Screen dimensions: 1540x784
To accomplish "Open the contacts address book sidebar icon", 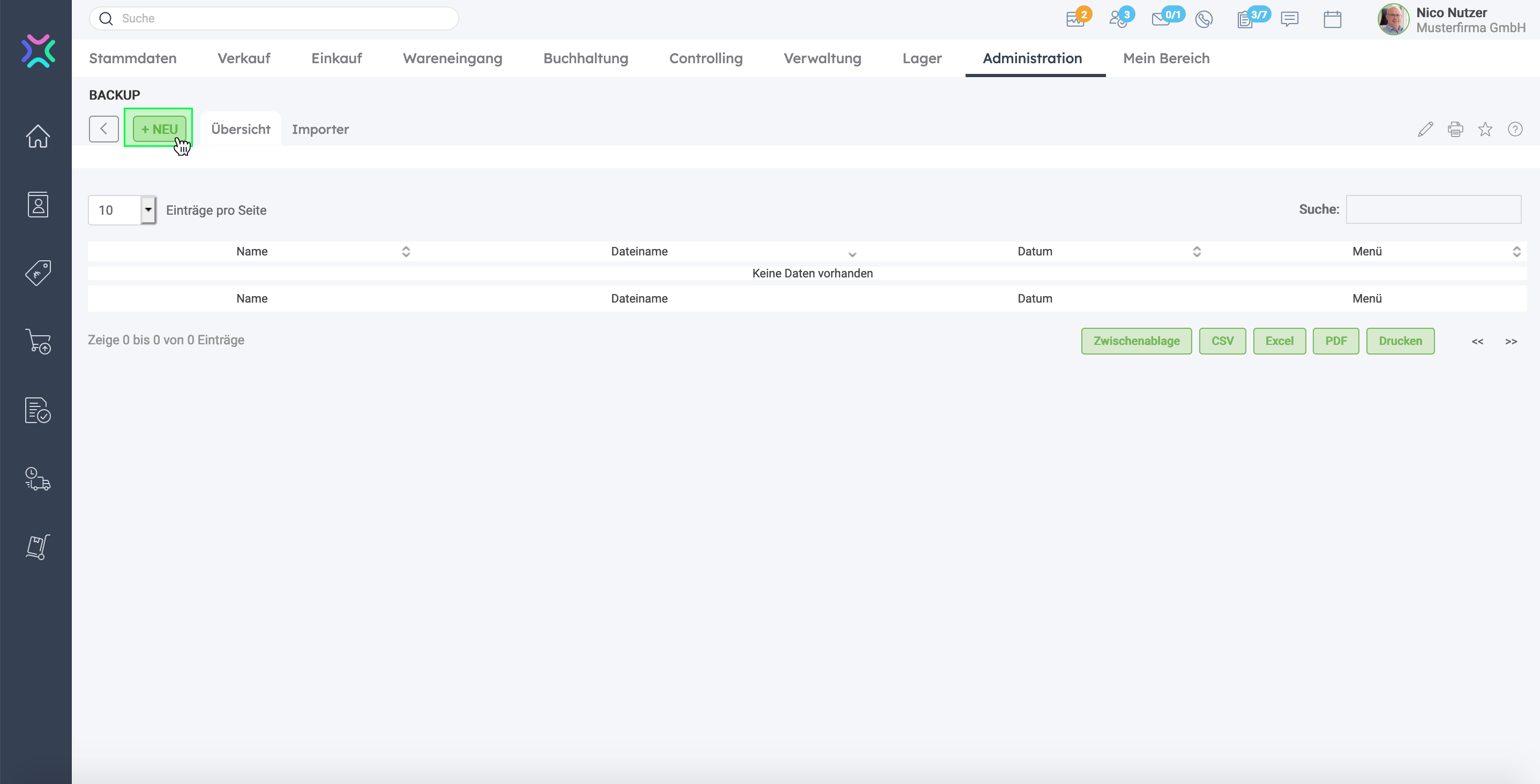I will pyautogui.click(x=38, y=205).
